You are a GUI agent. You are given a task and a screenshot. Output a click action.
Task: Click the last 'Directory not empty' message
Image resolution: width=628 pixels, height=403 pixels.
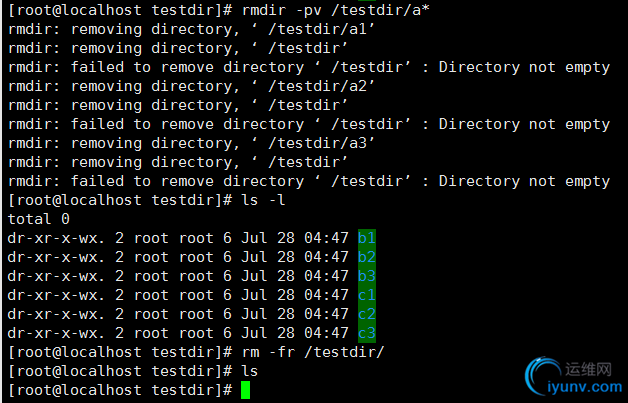(524, 181)
